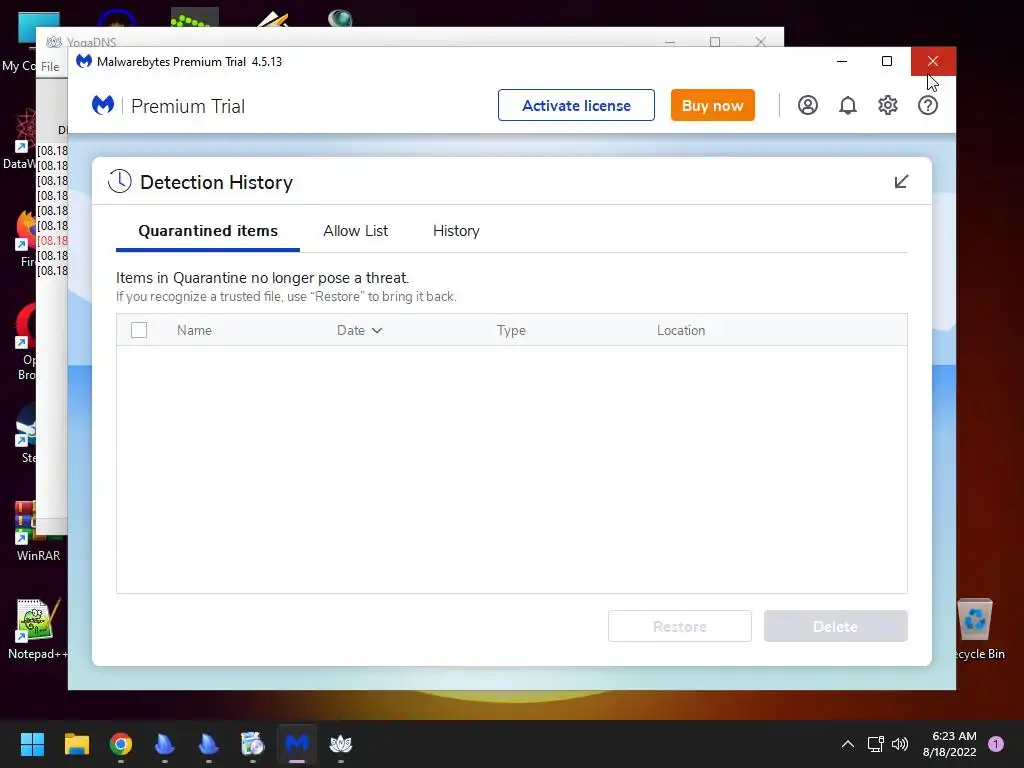The image size is (1024, 768).
Task: Select the WinRAR desktop icon
Action: click(x=38, y=532)
